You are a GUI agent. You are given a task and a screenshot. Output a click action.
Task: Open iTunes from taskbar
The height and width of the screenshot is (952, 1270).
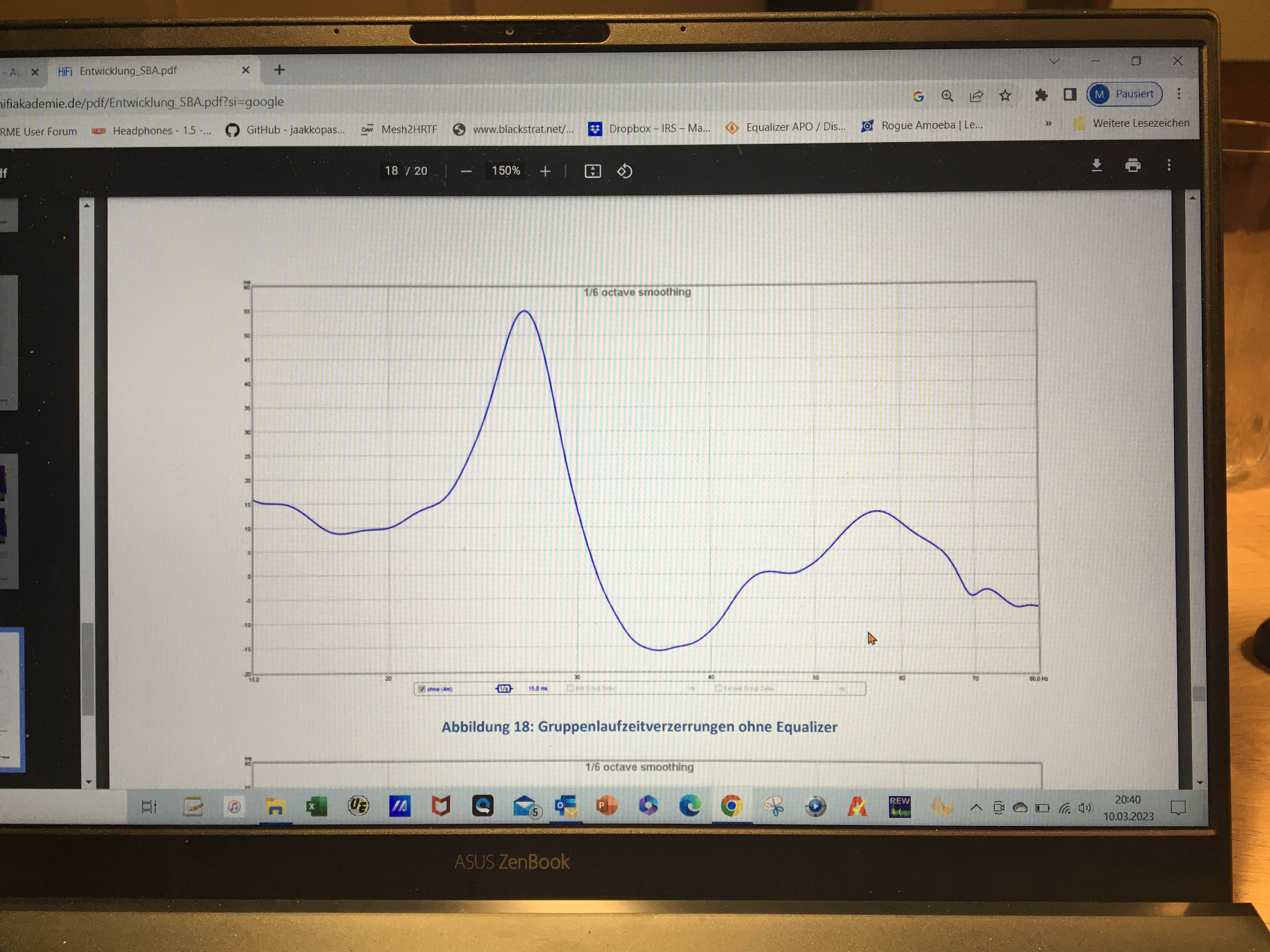[x=234, y=807]
